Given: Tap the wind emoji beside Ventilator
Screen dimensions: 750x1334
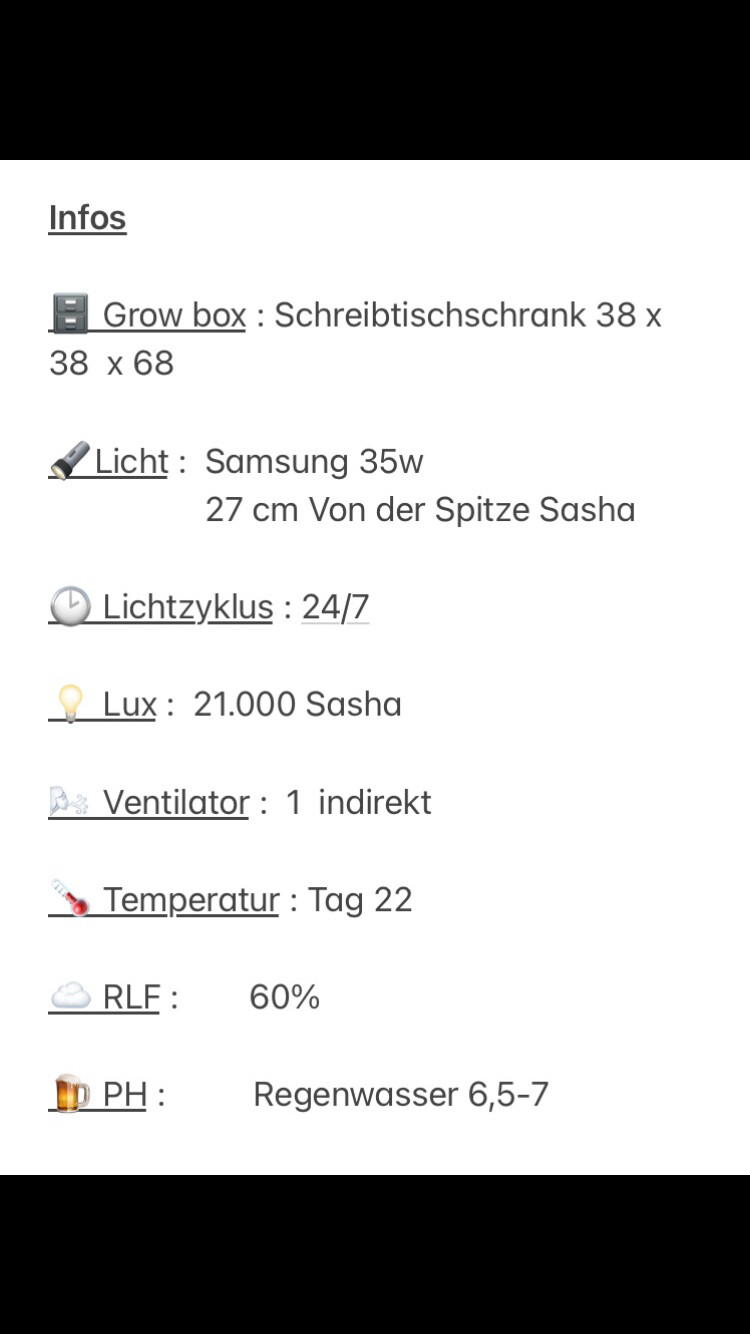Looking at the screenshot, I should coord(69,802).
